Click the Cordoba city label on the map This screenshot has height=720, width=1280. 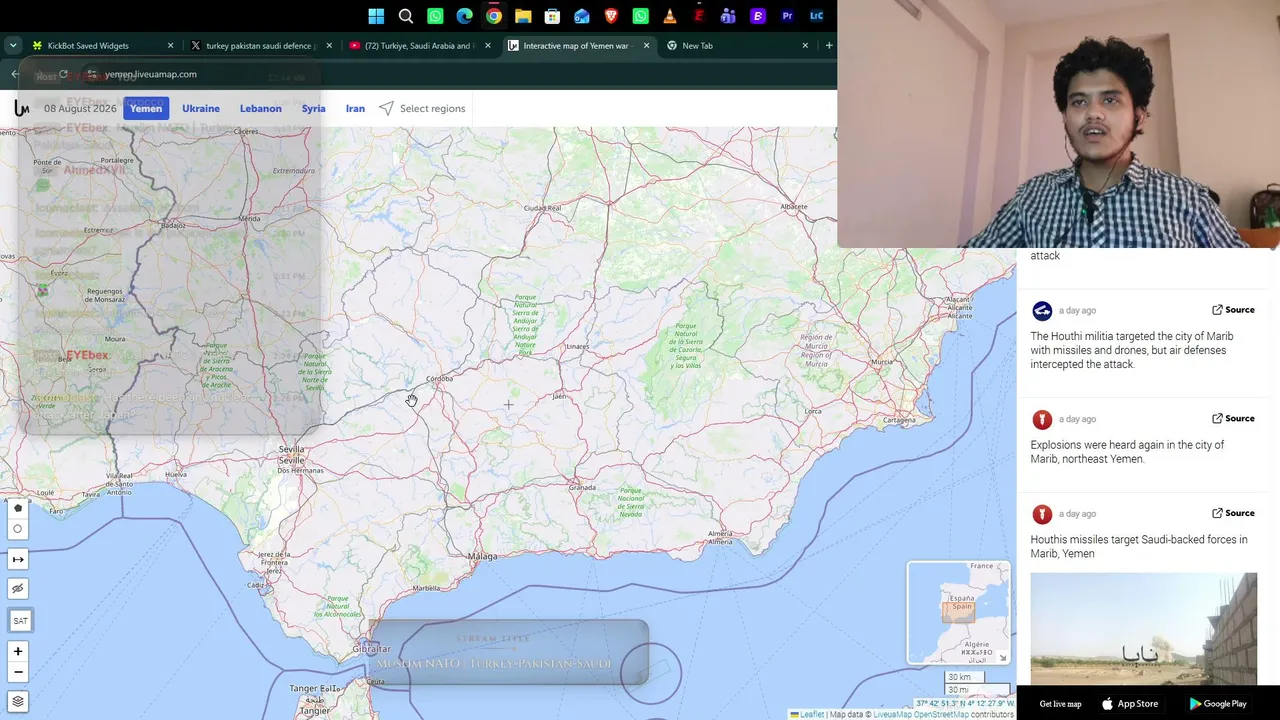pyautogui.click(x=440, y=379)
